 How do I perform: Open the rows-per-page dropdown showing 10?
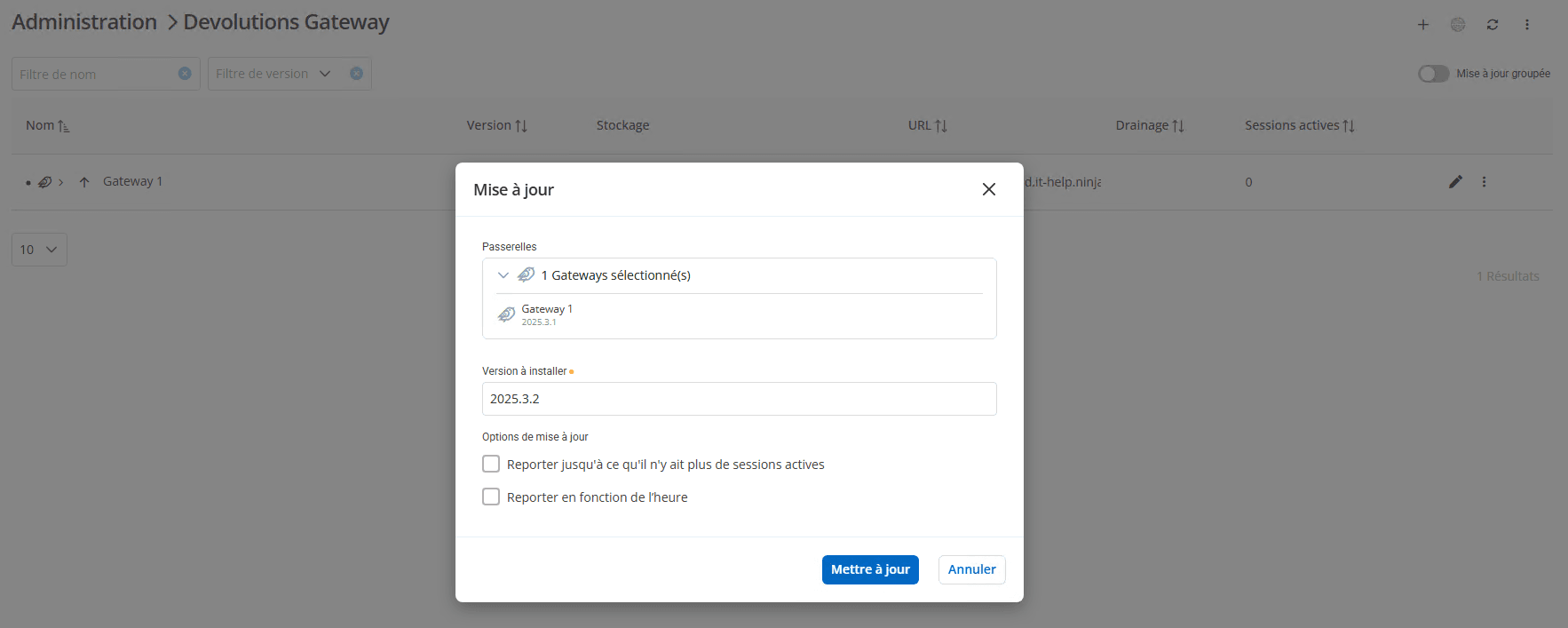pos(39,250)
